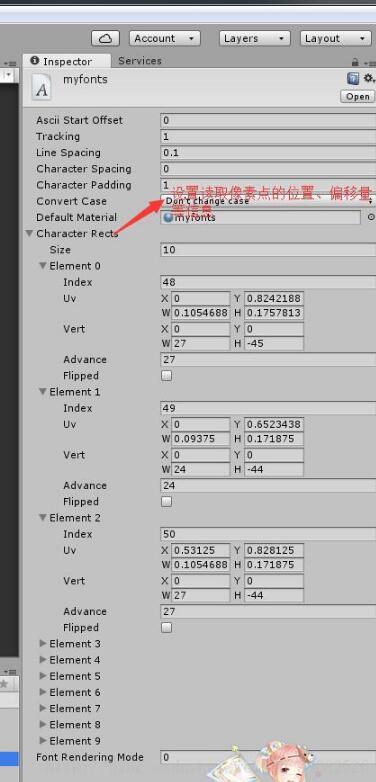Open the Account dropdown menu
376x782 pixels.
[165, 38]
